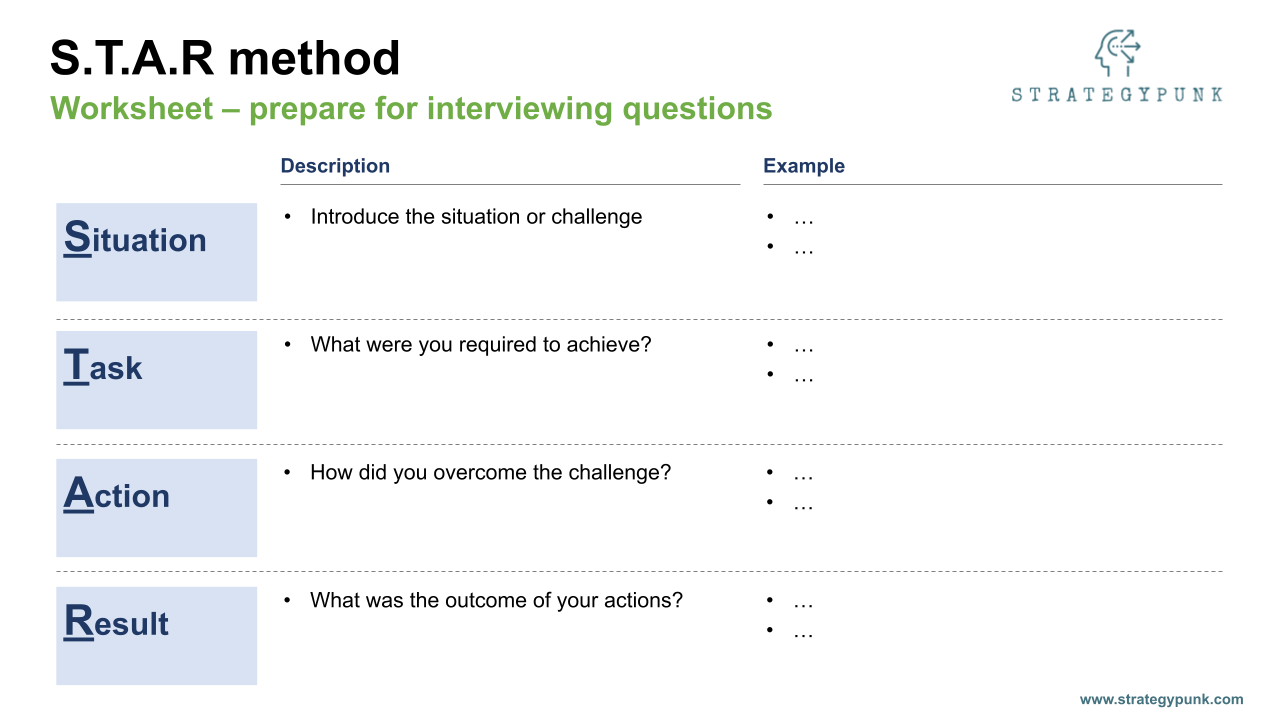Click the StrategyPunk head logo icon
1280x720 pixels.
coord(1117,53)
